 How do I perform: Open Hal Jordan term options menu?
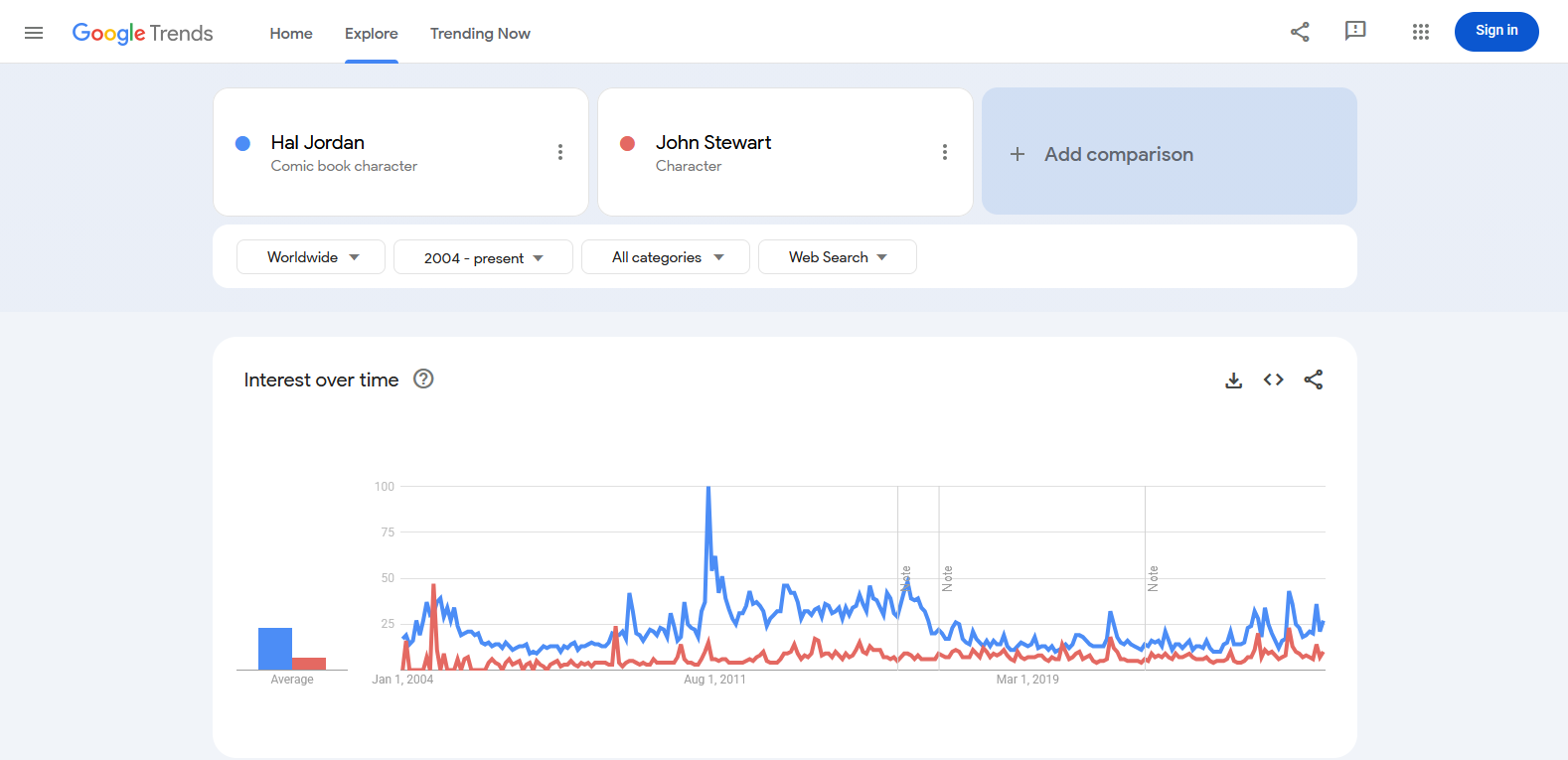click(560, 152)
